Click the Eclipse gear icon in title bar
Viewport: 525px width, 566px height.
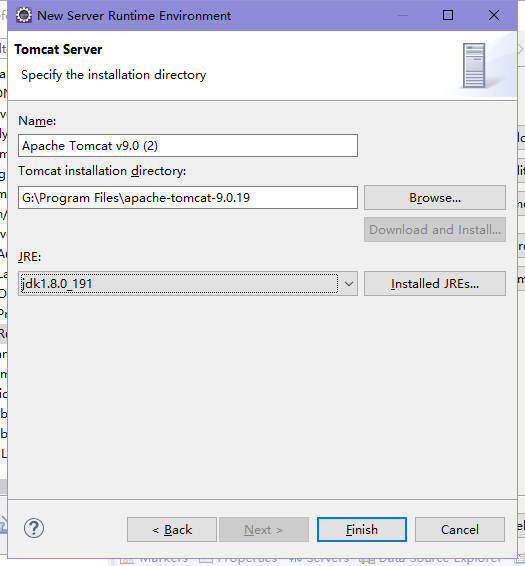coord(24,16)
